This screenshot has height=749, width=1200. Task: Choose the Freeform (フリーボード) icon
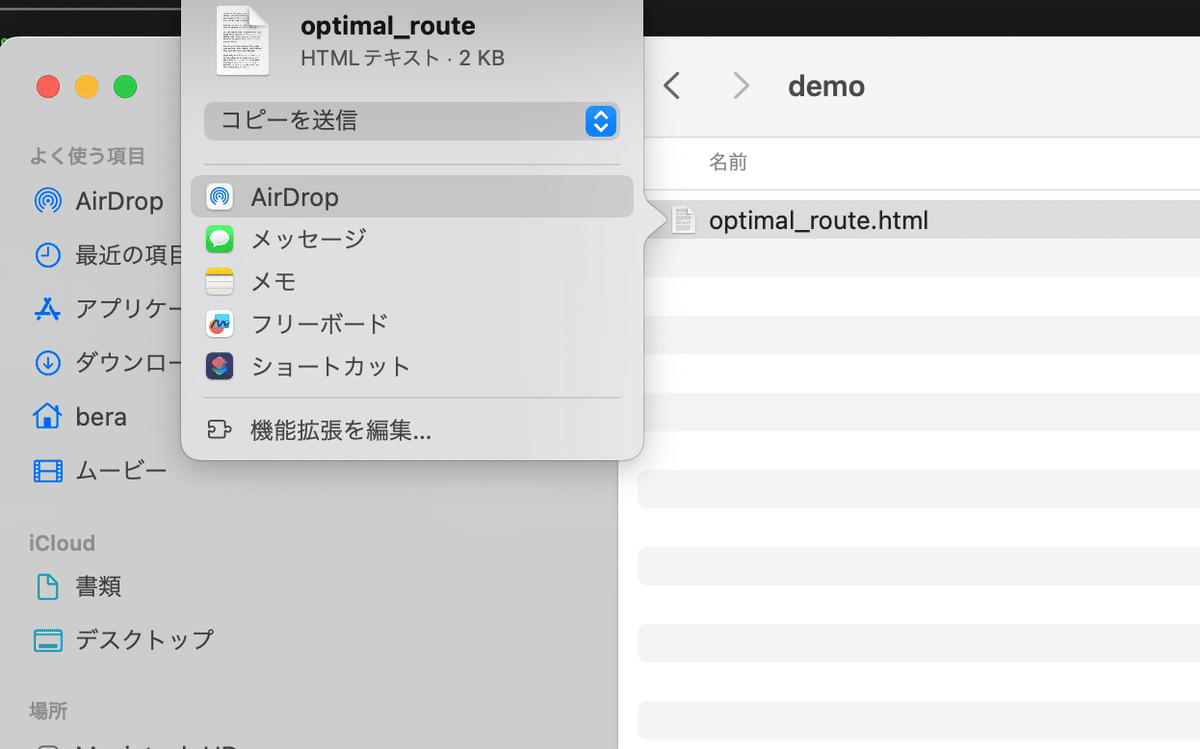219,324
